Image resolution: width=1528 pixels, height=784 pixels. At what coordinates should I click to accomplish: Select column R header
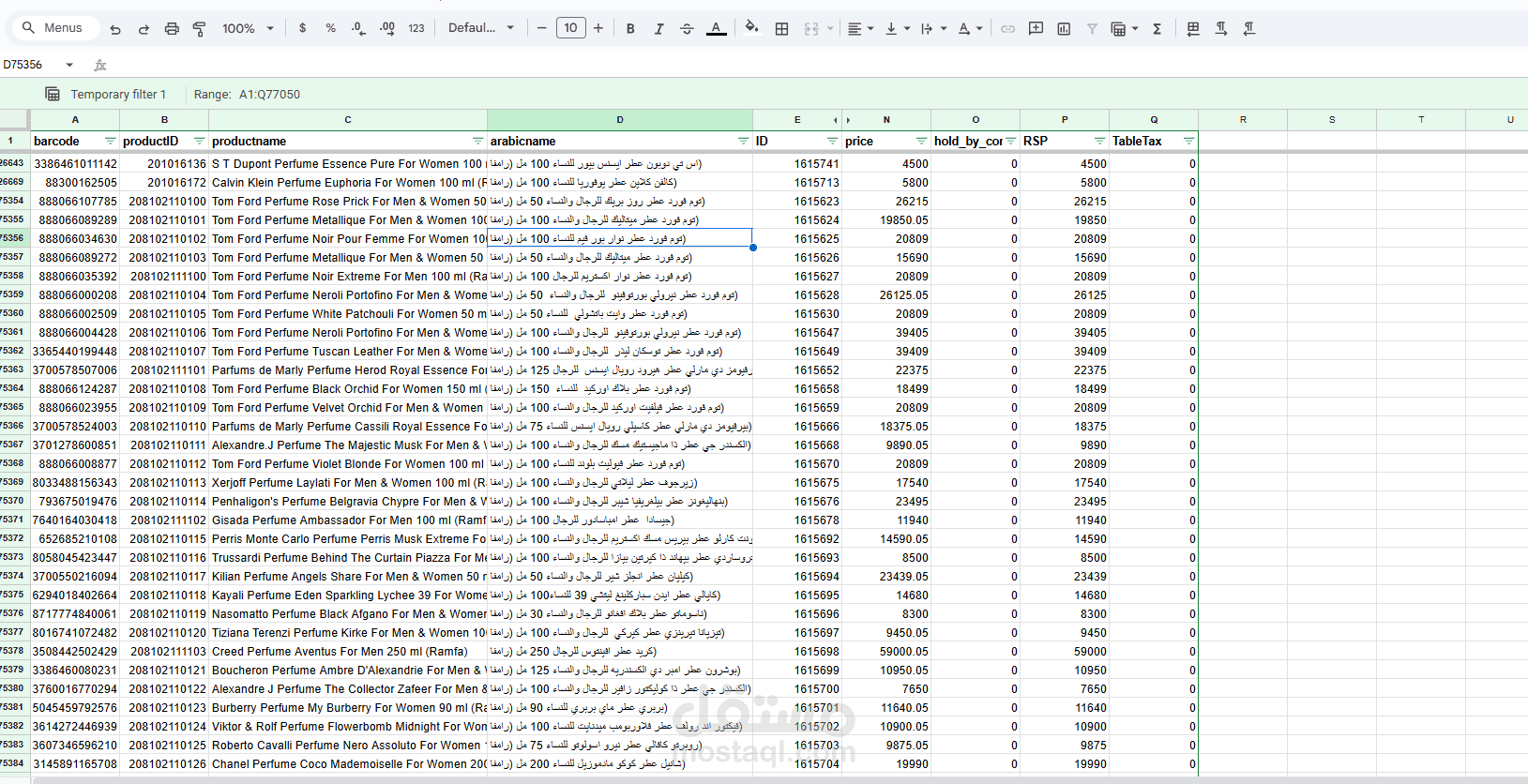point(1243,120)
